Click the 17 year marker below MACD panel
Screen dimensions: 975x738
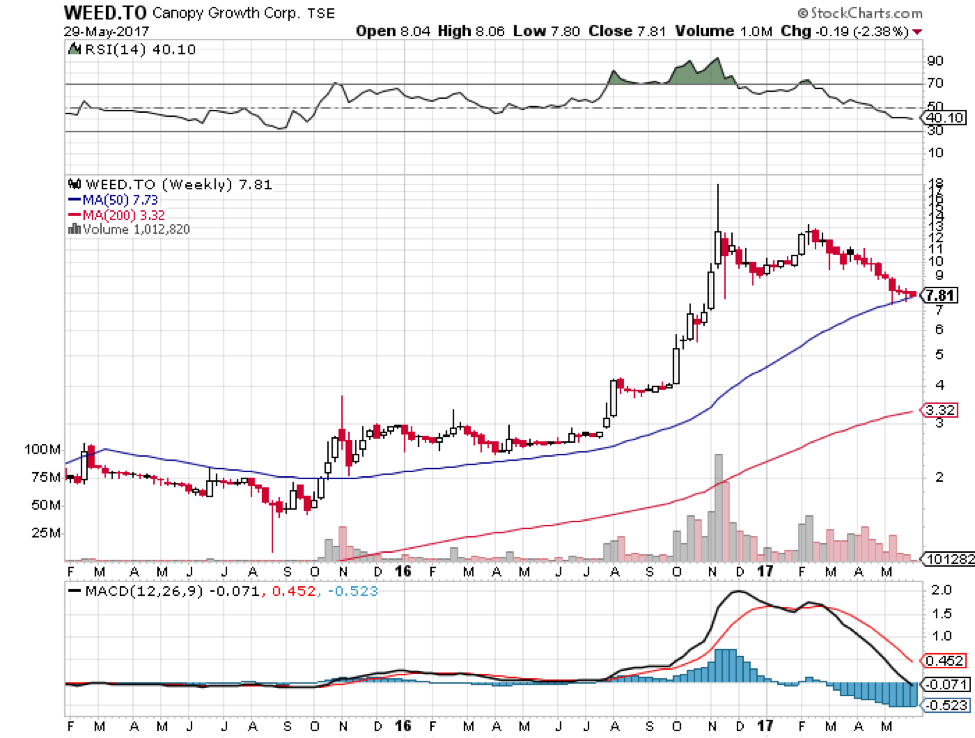coord(765,726)
